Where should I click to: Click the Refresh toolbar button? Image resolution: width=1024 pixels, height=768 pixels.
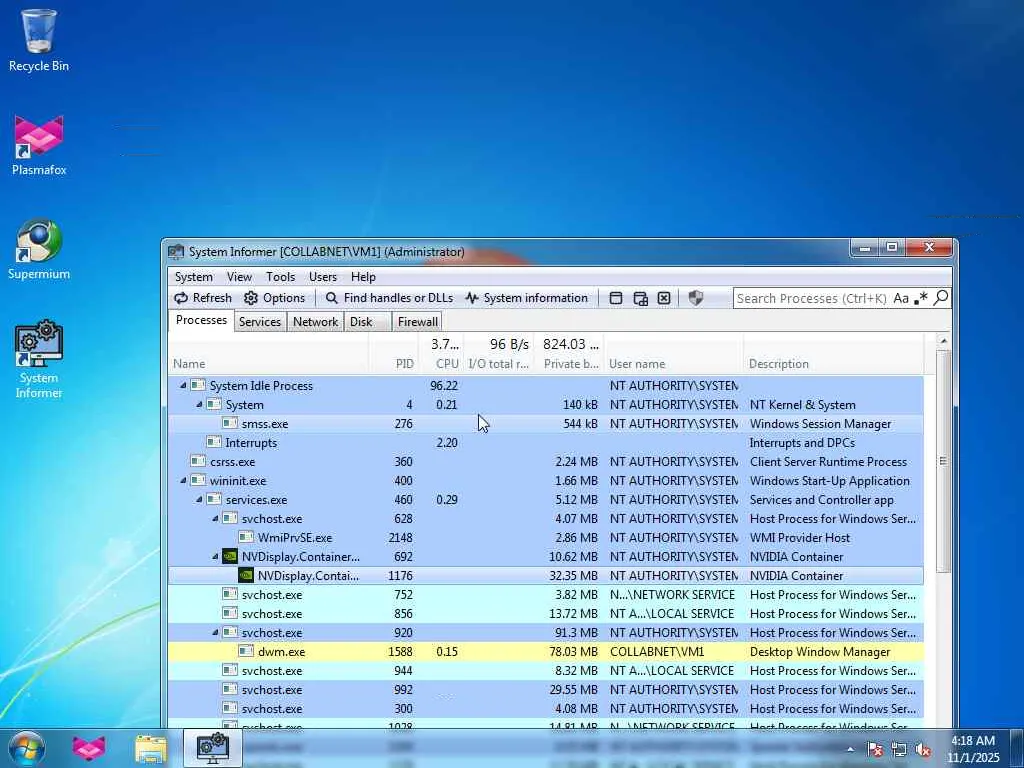point(202,298)
